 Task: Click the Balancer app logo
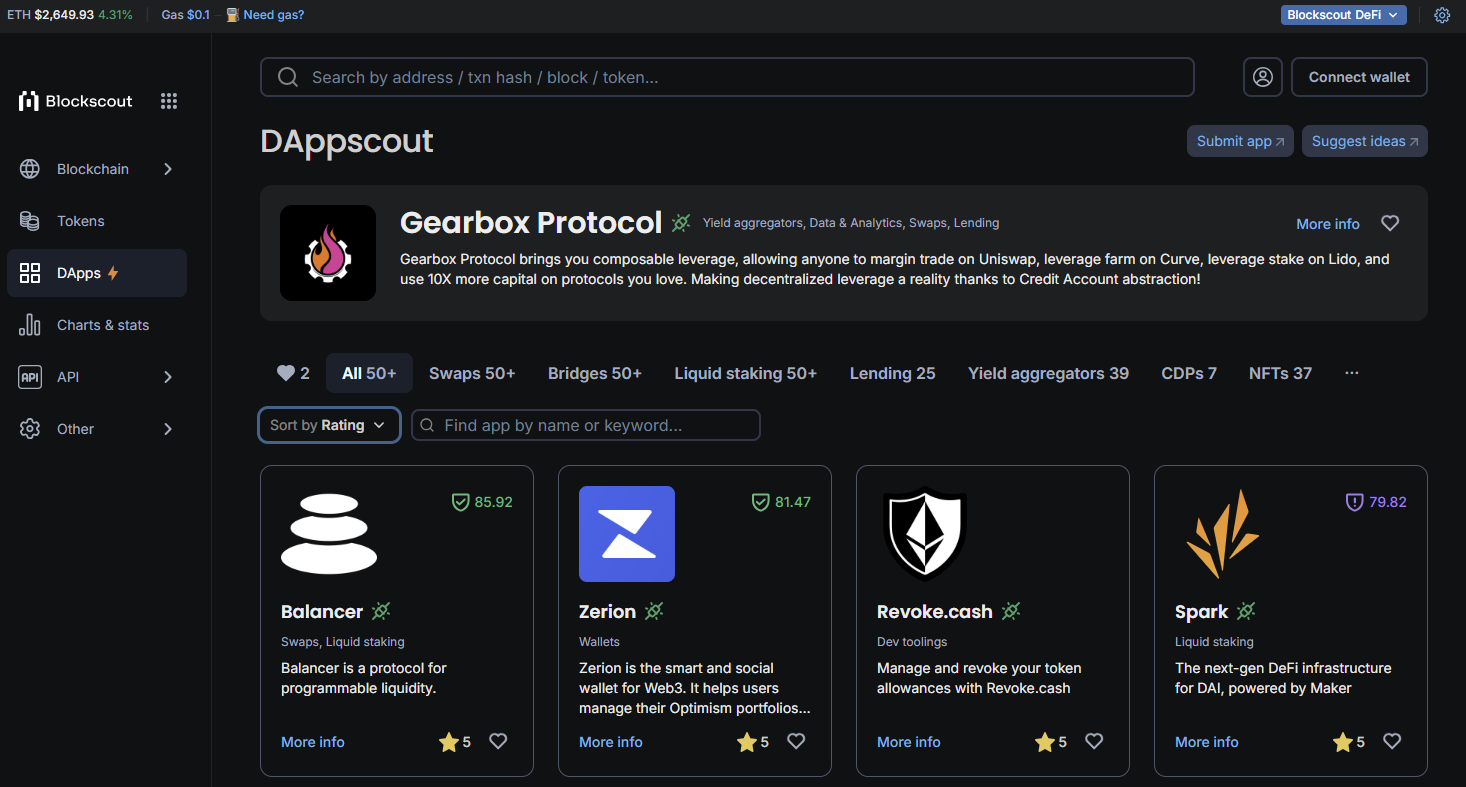click(329, 534)
